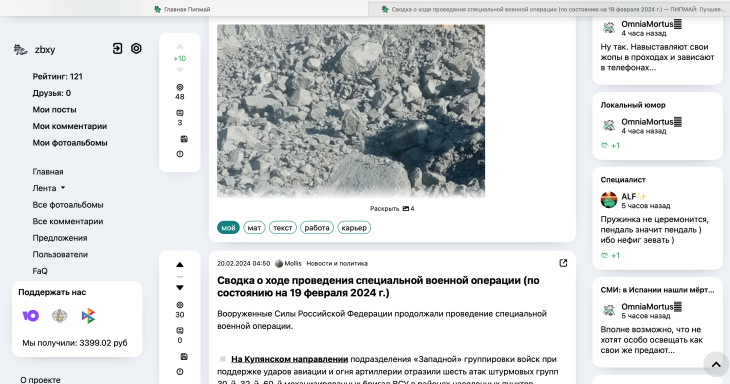Open Все фотоальбомы in the sidebar
Image resolution: width=730 pixels, height=384 pixels.
[x=68, y=205]
